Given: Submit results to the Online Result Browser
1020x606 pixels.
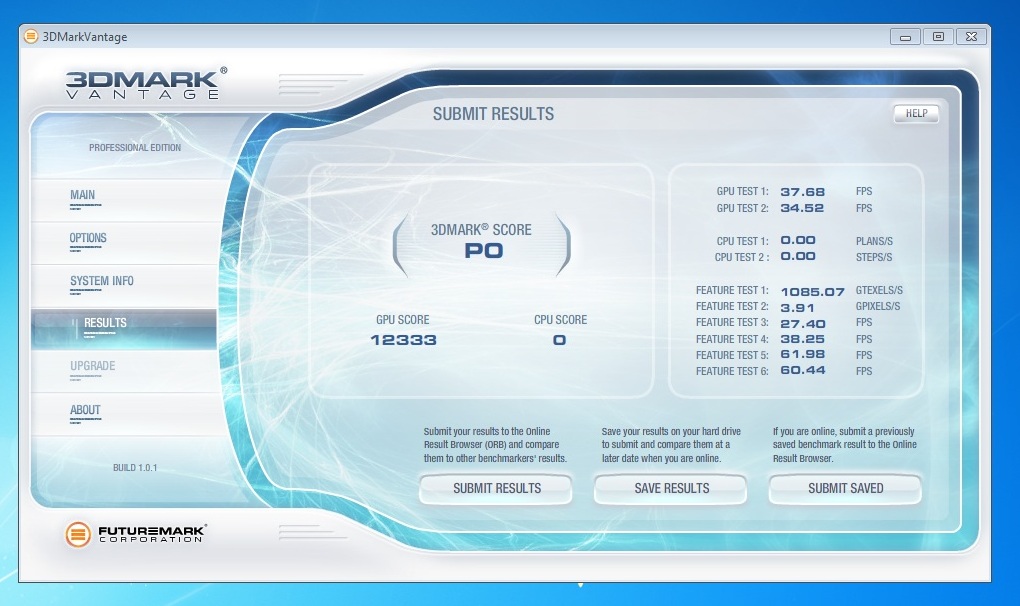Looking at the screenshot, I should coord(496,488).
